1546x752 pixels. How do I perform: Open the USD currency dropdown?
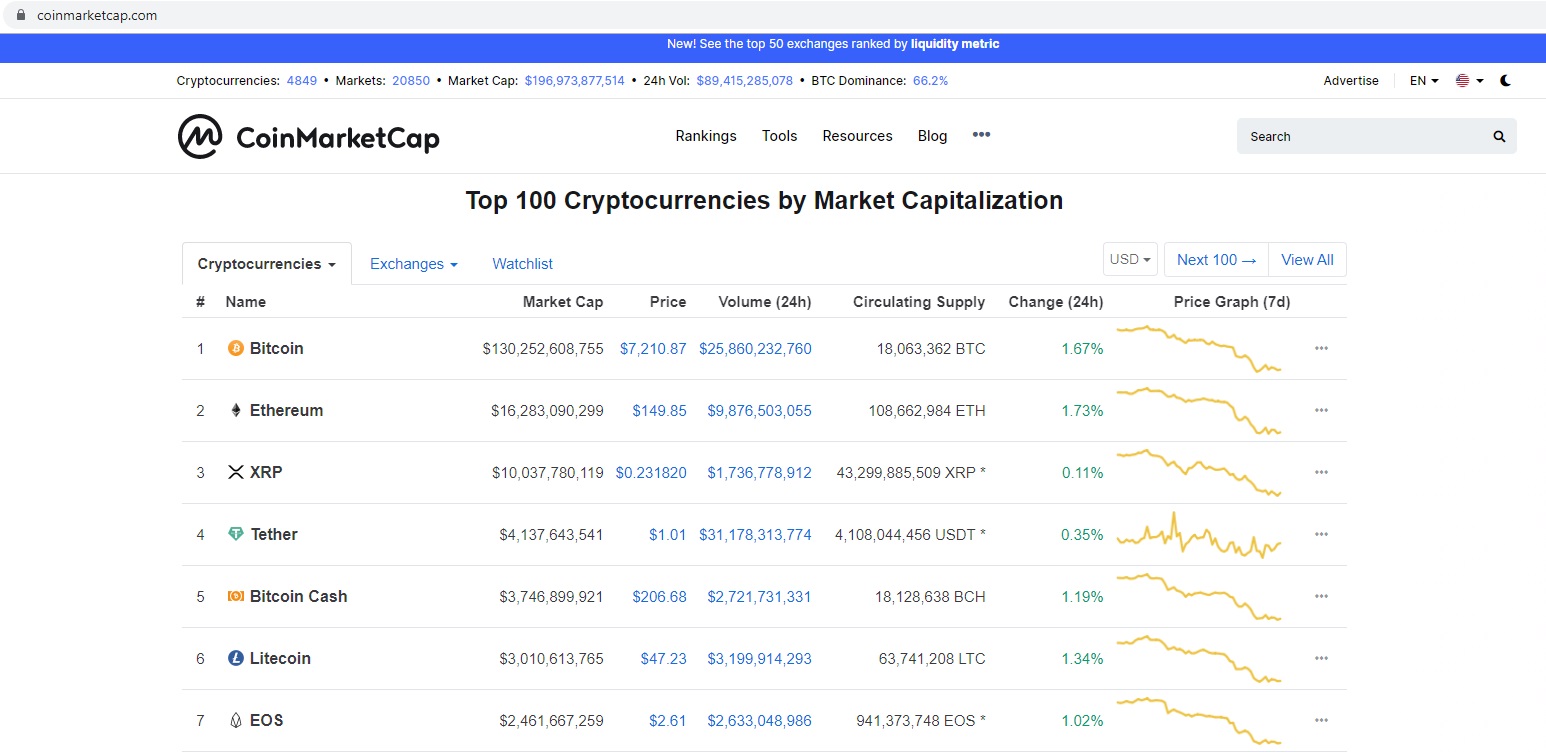click(1130, 259)
